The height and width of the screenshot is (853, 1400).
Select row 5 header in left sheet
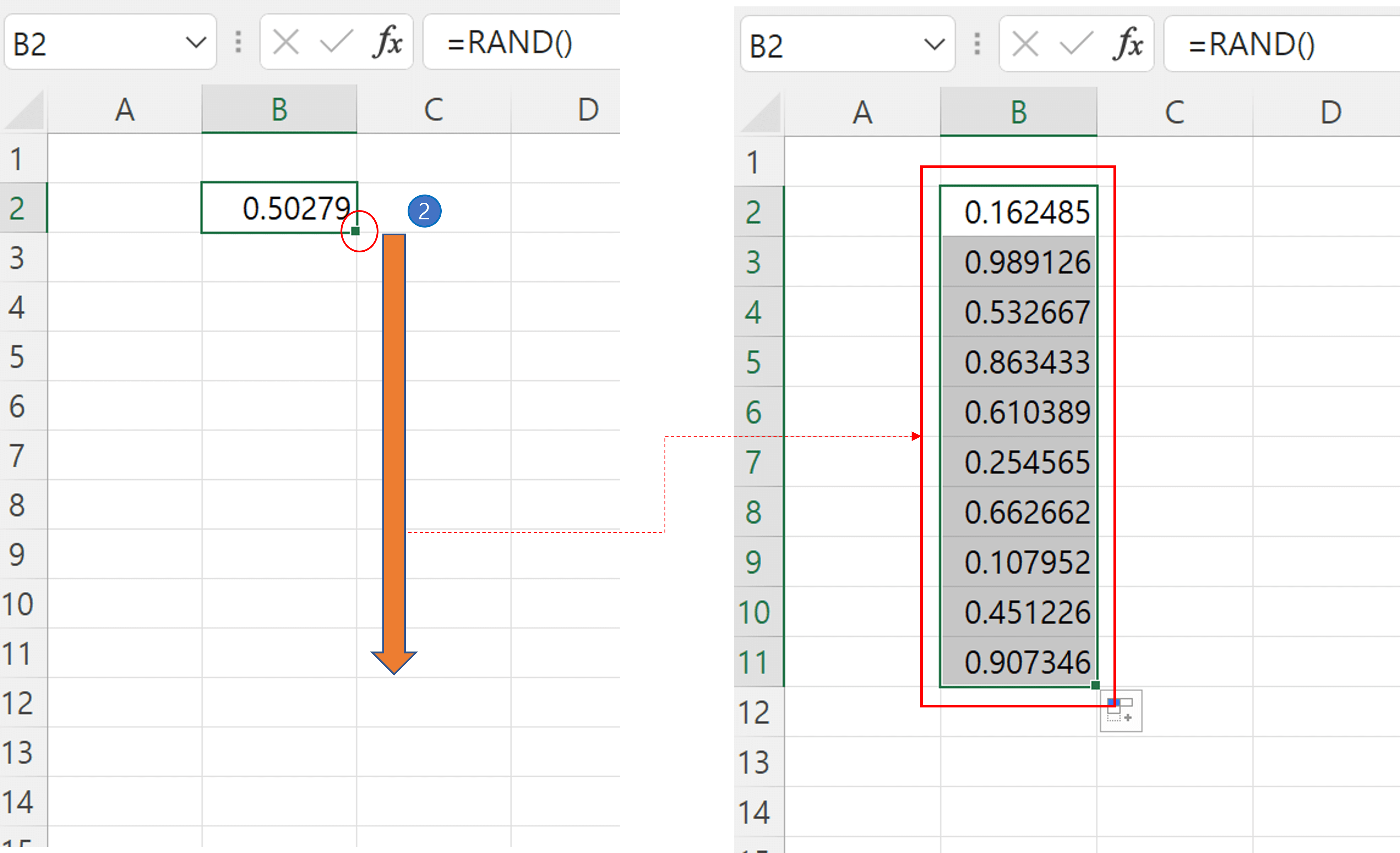pyautogui.click(x=23, y=356)
